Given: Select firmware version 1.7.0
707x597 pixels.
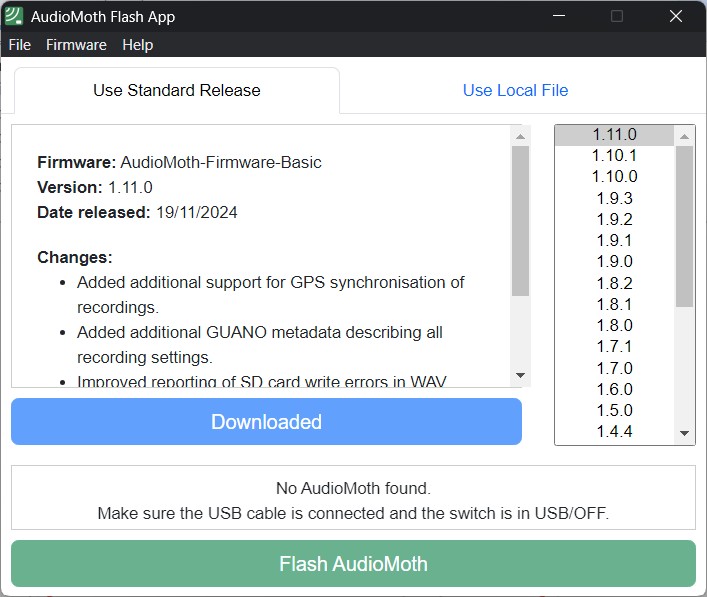Looking at the screenshot, I should point(615,368).
